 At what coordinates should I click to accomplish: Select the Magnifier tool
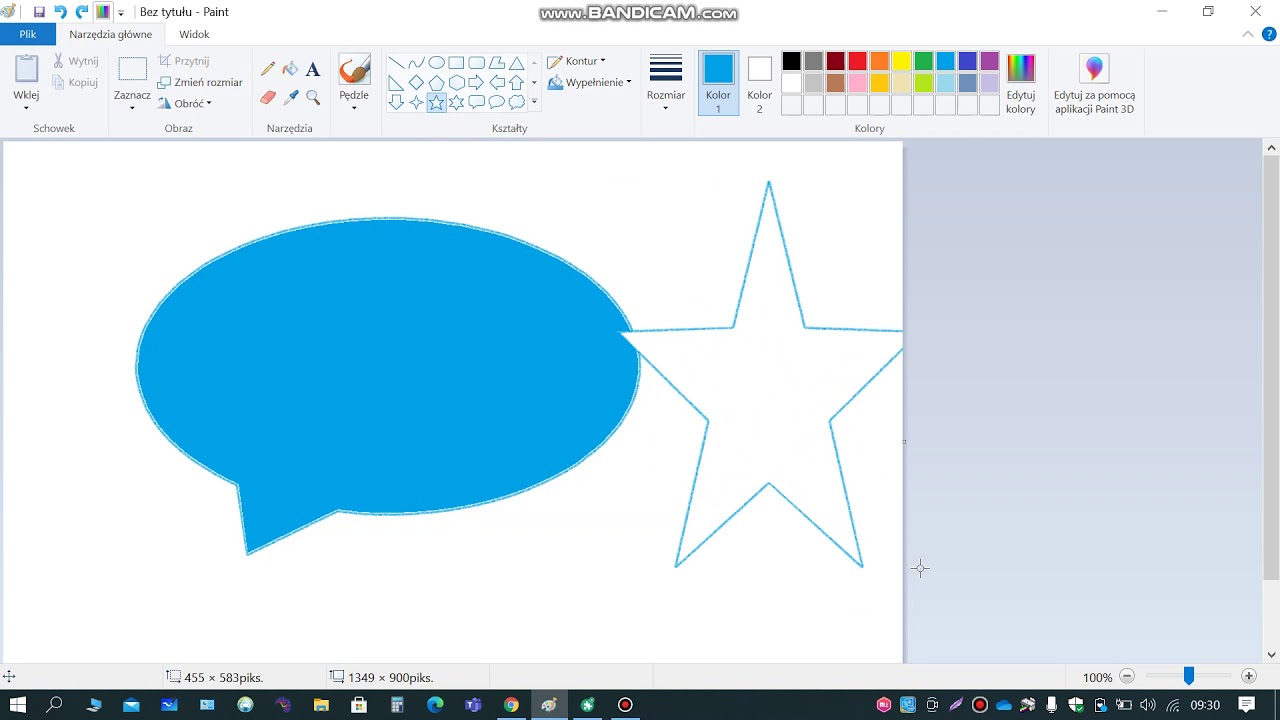(313, 97)
